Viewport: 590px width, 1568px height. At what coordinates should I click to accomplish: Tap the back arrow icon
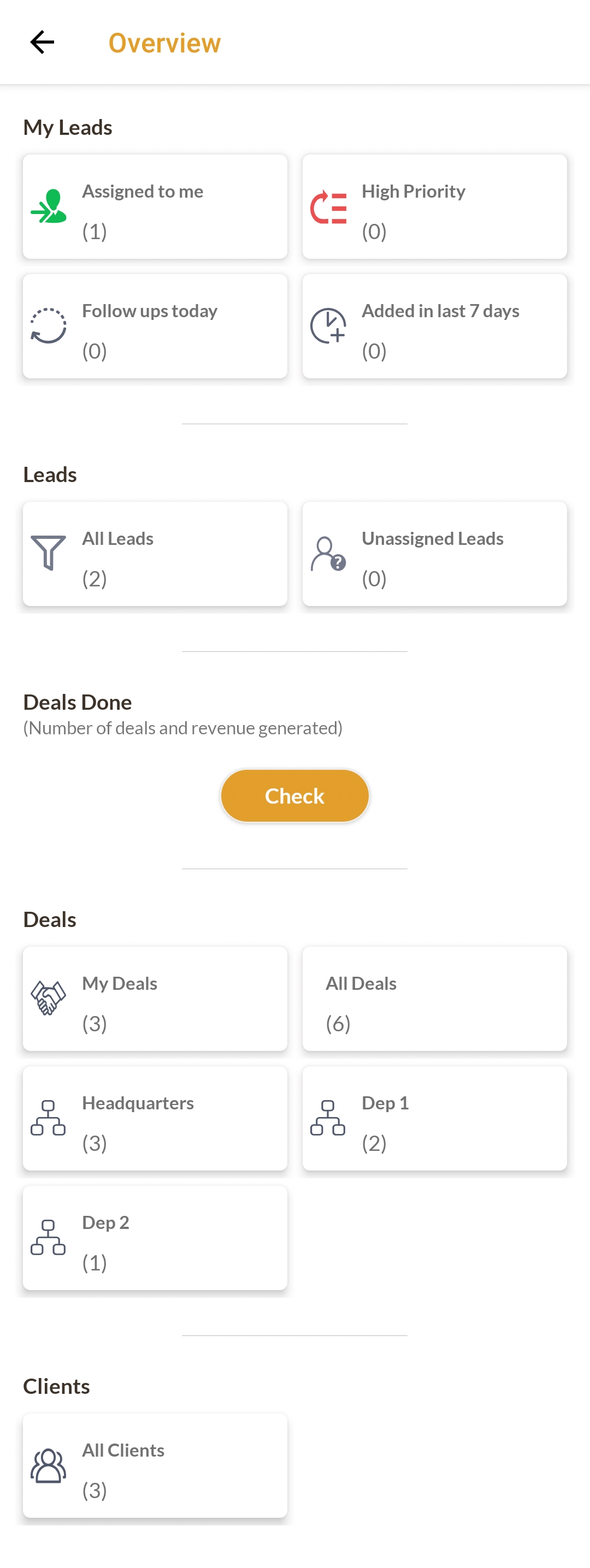(42, 42)
